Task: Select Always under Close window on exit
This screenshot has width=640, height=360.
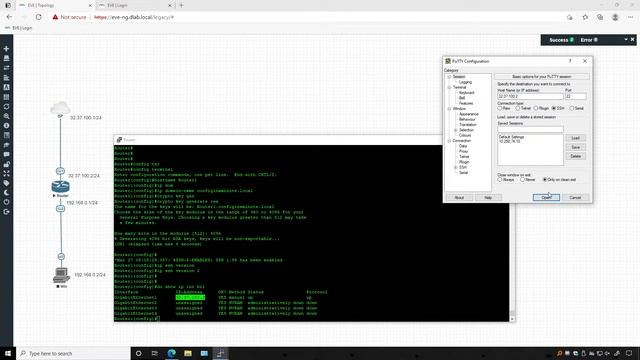Action: click(x=500, y=180)
